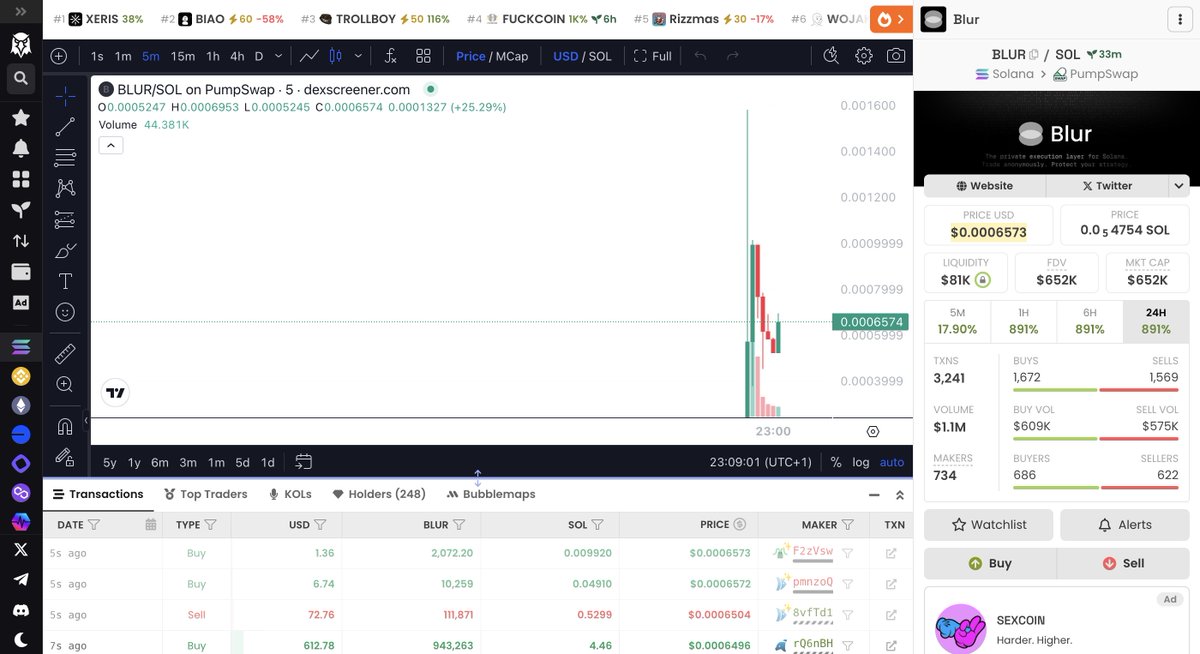
Task: Switch to the Holders (248) tab
Action: point(379,494)
